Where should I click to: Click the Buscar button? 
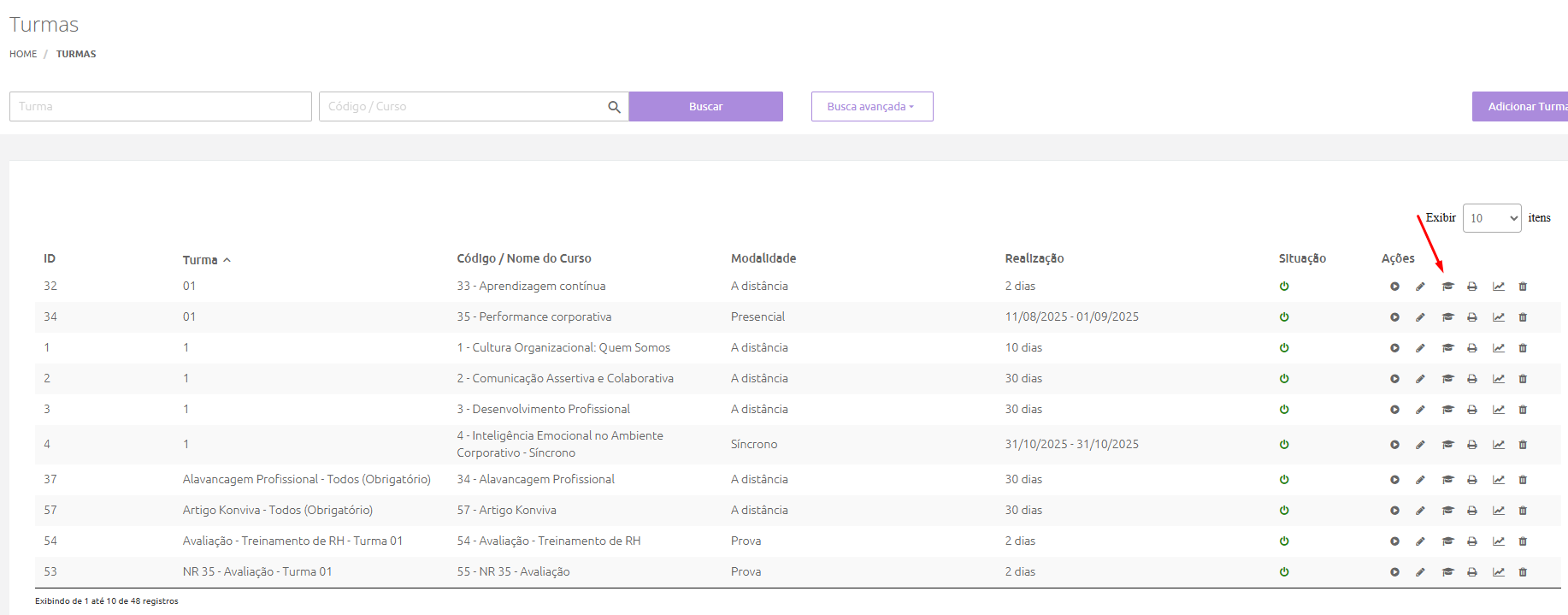pos(705,107)
